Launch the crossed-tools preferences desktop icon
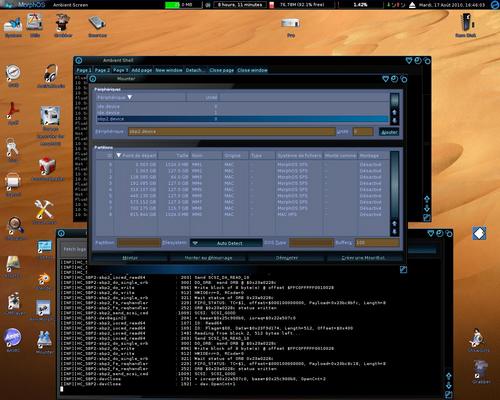The height and width of the screenshot is (400, 500). 44,211
